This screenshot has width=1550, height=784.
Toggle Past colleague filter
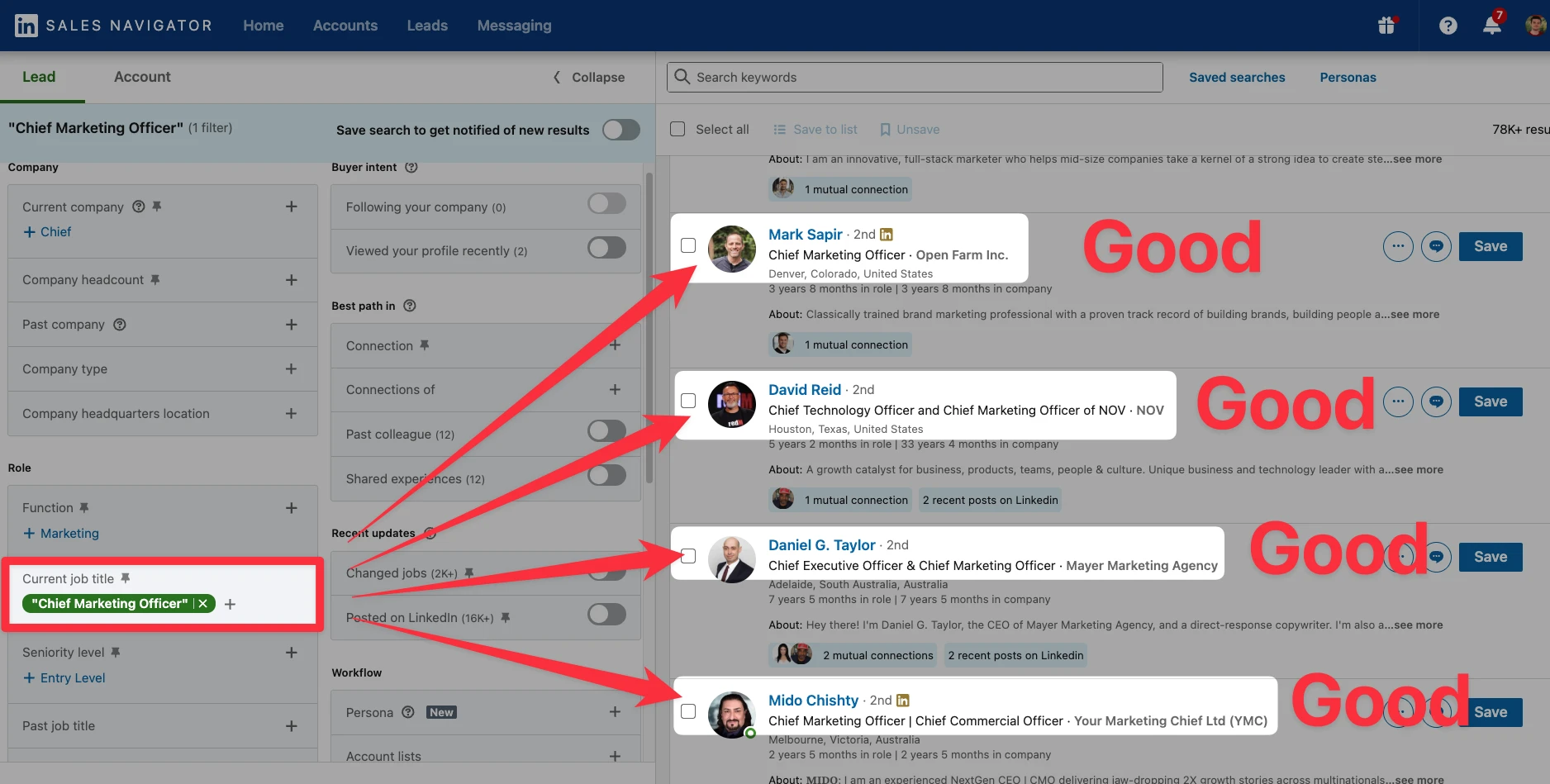point(607,431)
